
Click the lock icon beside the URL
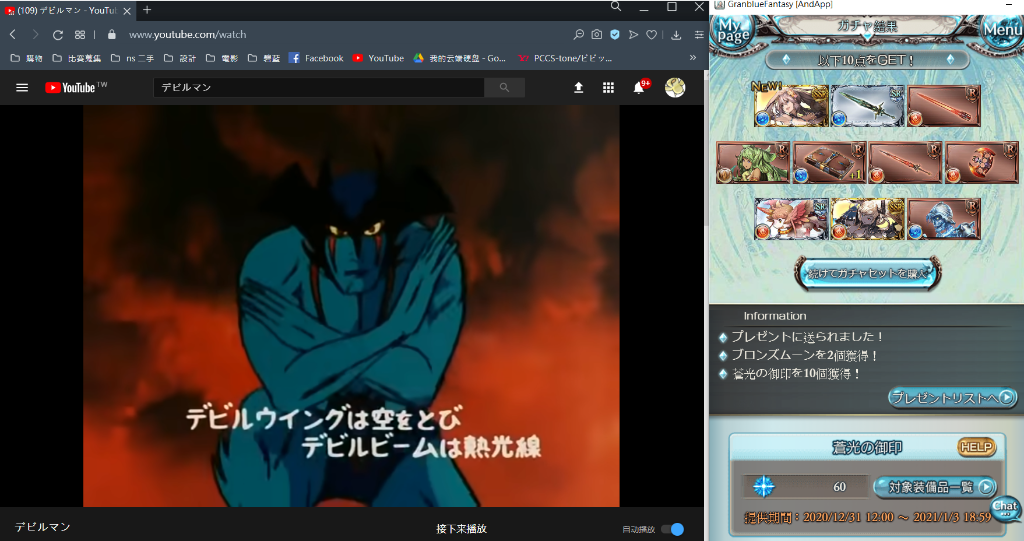112,35
